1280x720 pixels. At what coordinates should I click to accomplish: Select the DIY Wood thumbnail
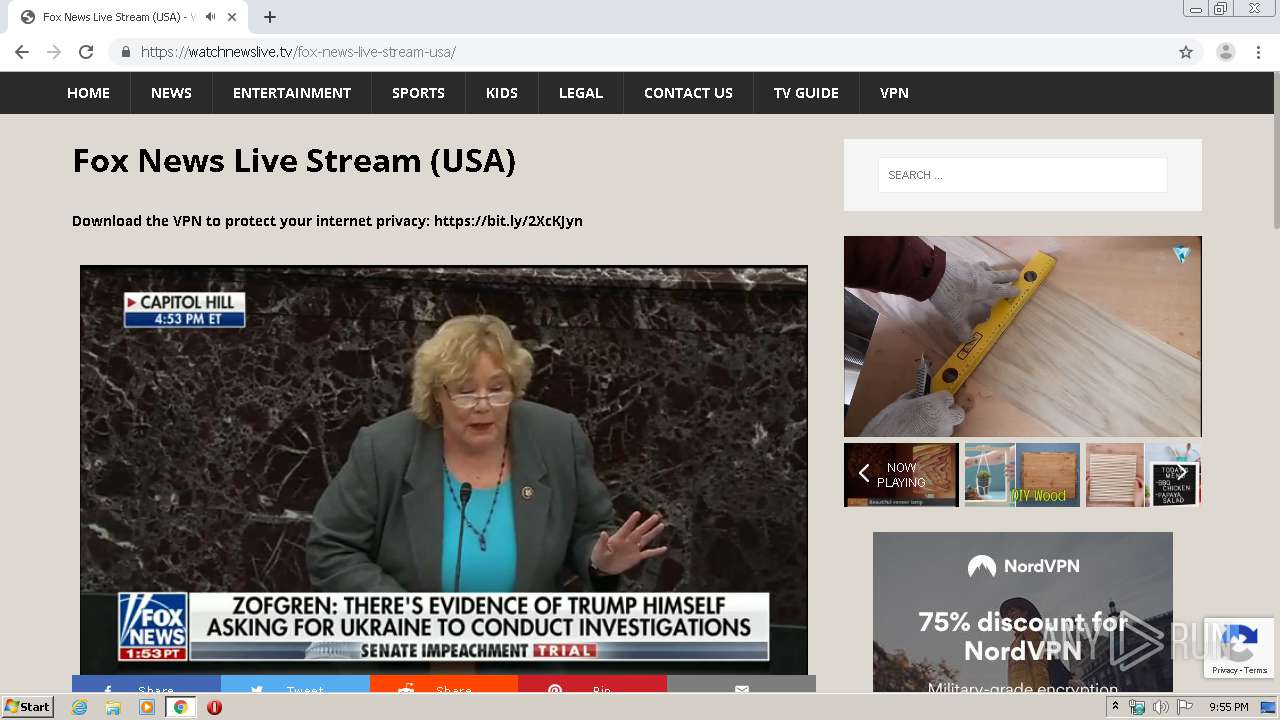click(x=1022, y=475)
